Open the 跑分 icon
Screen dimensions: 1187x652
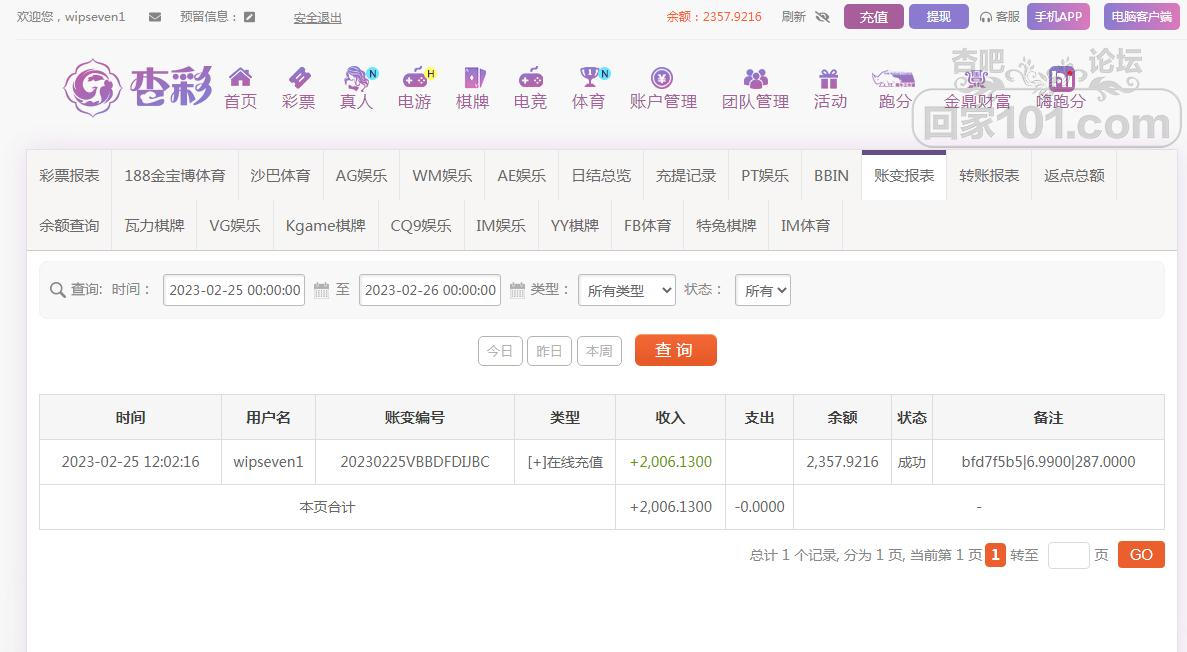click(894, 78)
